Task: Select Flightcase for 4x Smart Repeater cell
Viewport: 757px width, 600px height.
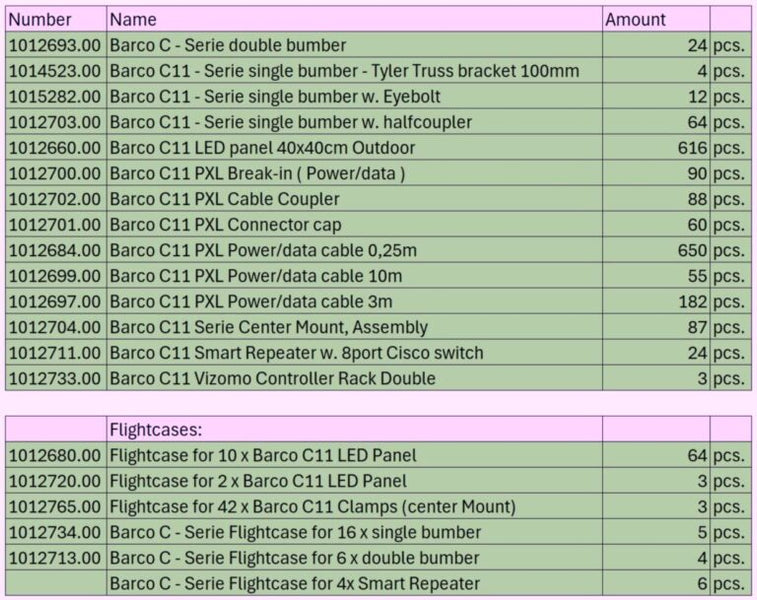Action: click(x=354, y=583)
